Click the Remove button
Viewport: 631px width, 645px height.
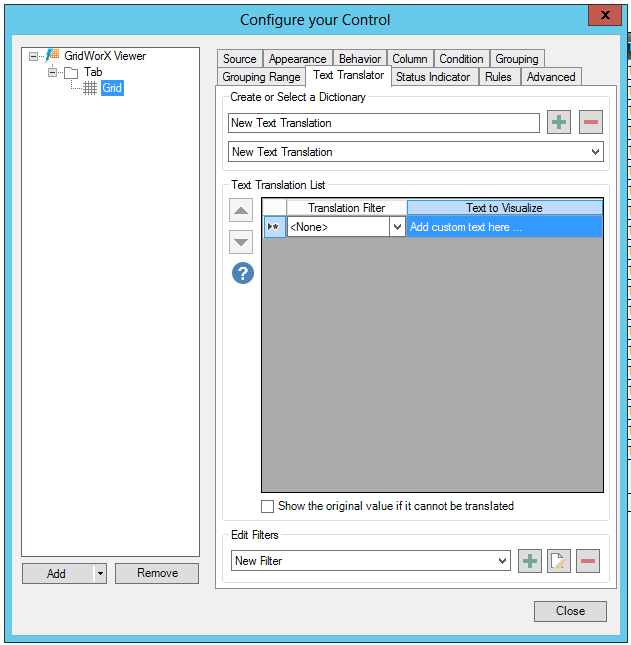(x=157, y=573)
